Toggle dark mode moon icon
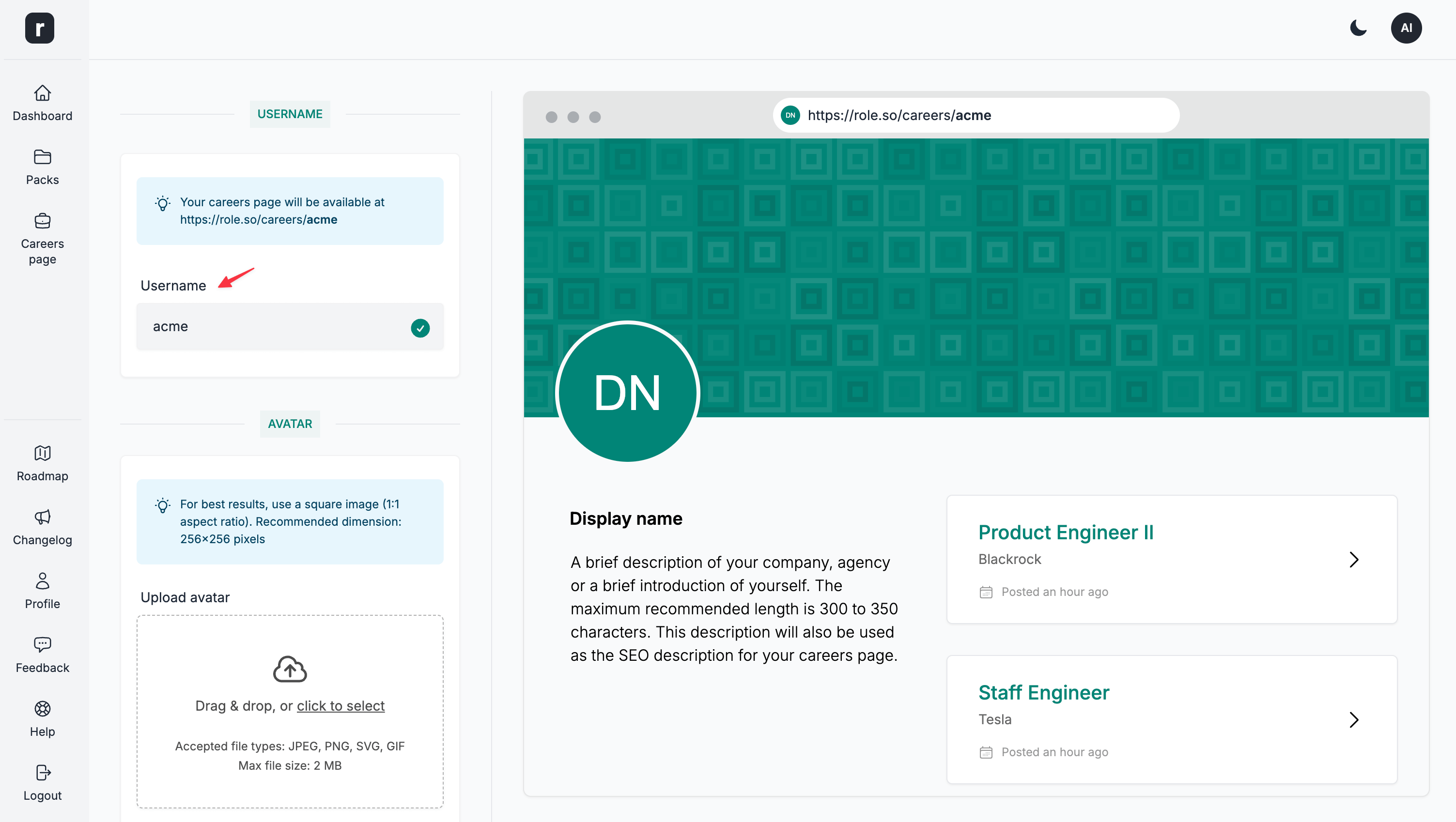The image size is (1456, 822). (x=1358, y=28)
